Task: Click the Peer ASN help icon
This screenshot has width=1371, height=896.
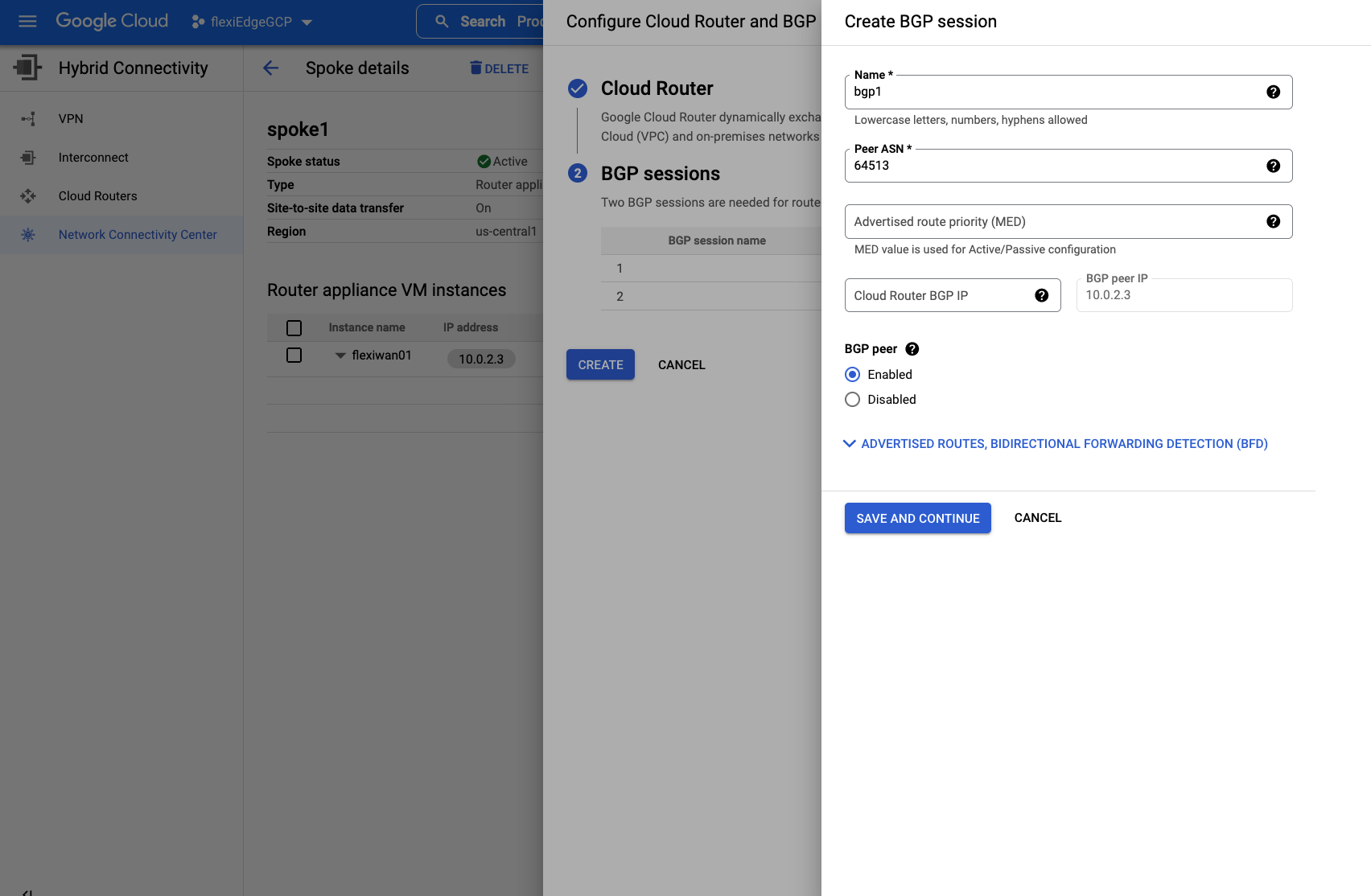Action: click(1273, 166)
